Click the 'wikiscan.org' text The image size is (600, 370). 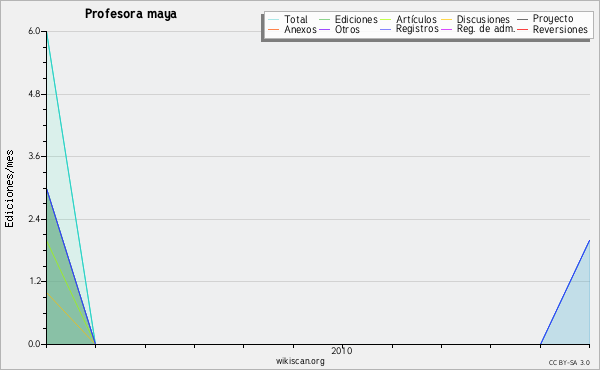[300, 361]
